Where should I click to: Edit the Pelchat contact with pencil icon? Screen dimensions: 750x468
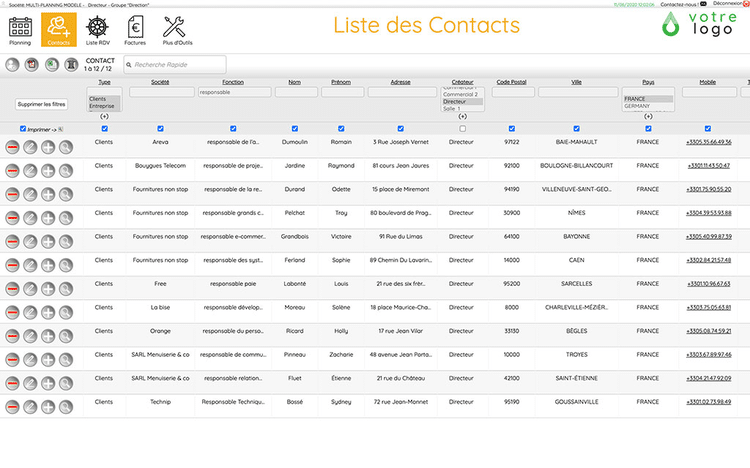[30, 218]
